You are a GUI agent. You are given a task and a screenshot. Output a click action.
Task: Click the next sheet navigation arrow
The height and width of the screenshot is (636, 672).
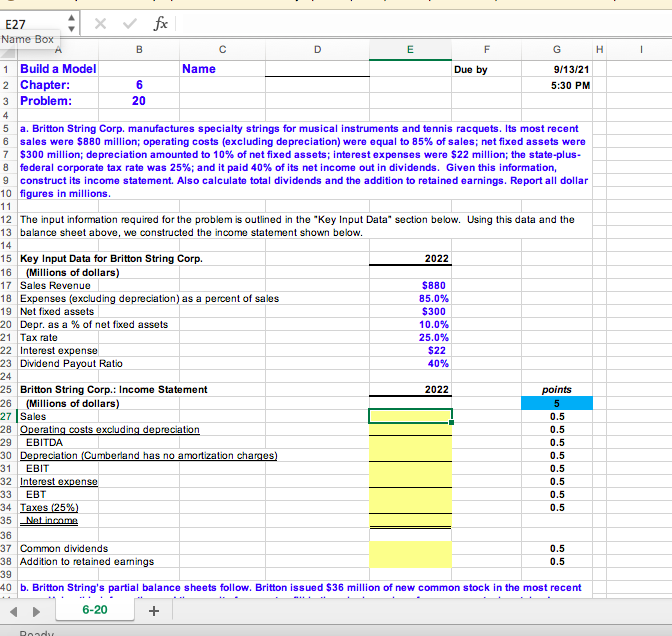pyautogui.click(x=36, y=612)
